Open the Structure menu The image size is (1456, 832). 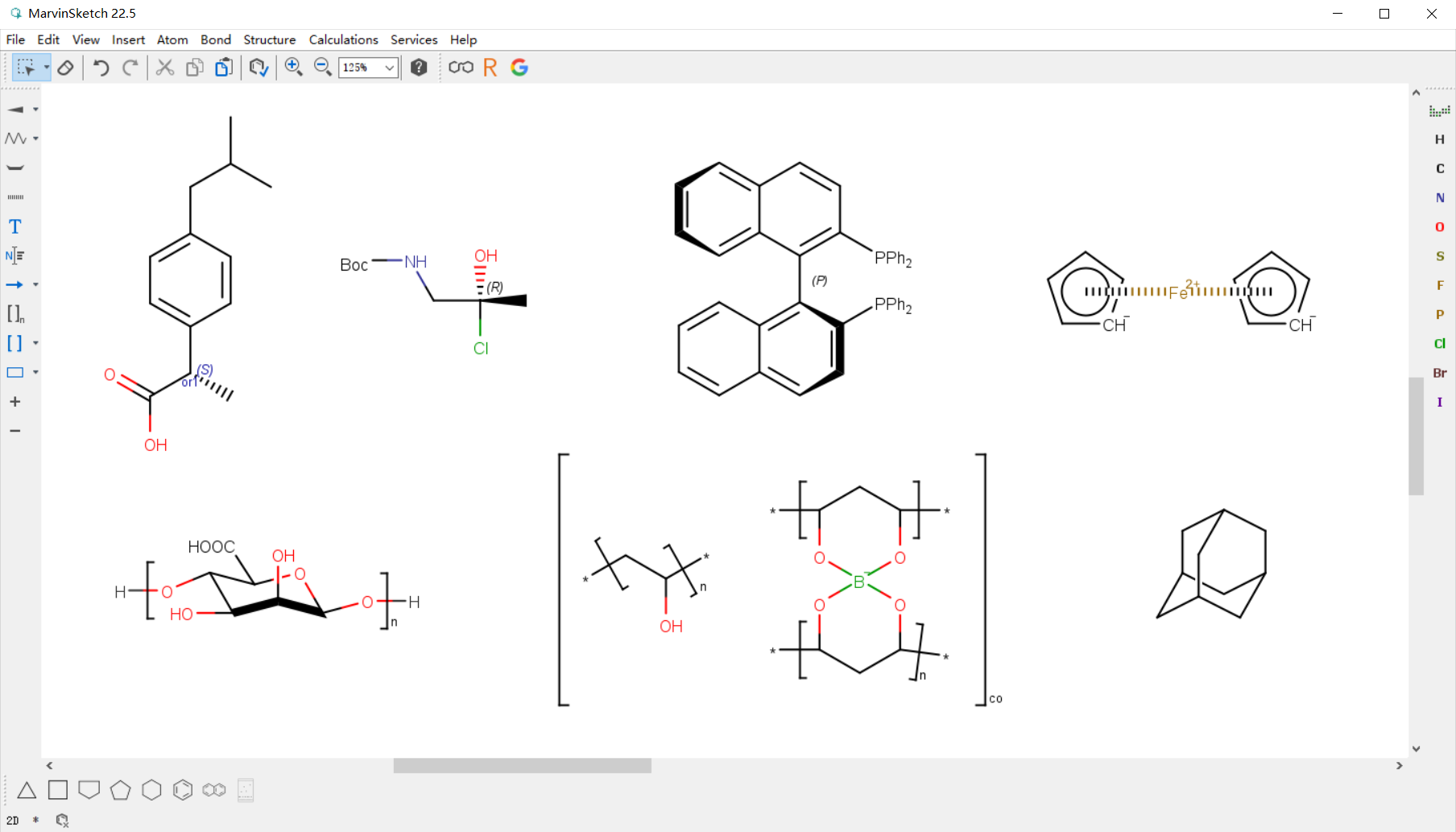pos(269,39)
